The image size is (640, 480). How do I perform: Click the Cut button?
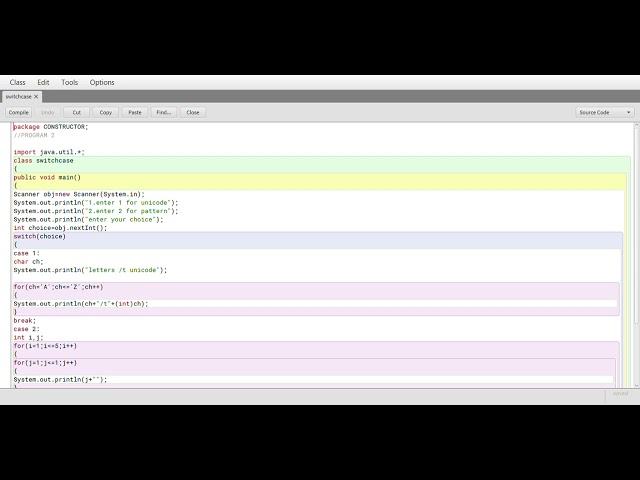tap(77, 112)
